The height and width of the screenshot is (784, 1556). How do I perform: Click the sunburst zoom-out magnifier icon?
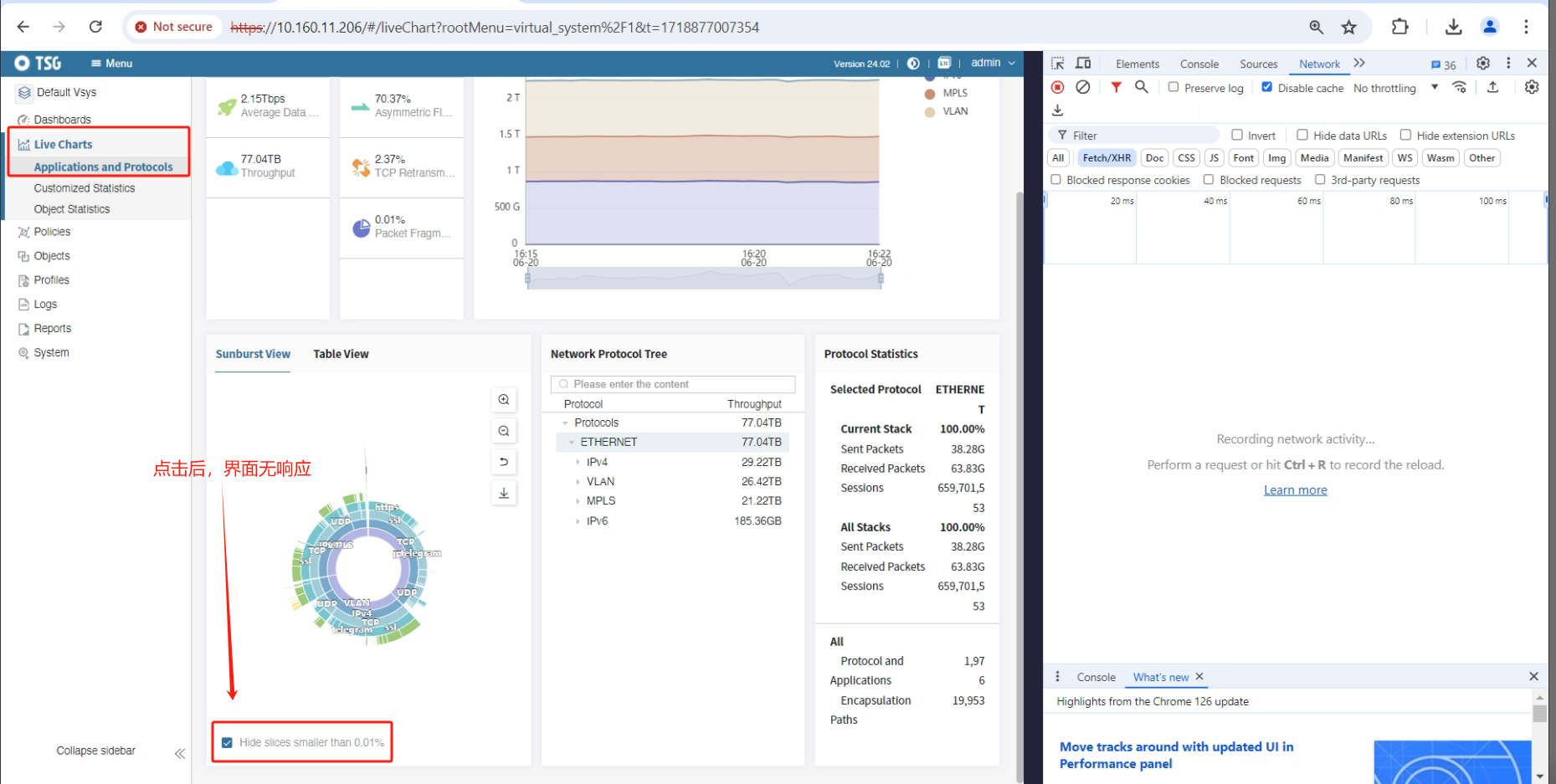click(x=504, y=431)
